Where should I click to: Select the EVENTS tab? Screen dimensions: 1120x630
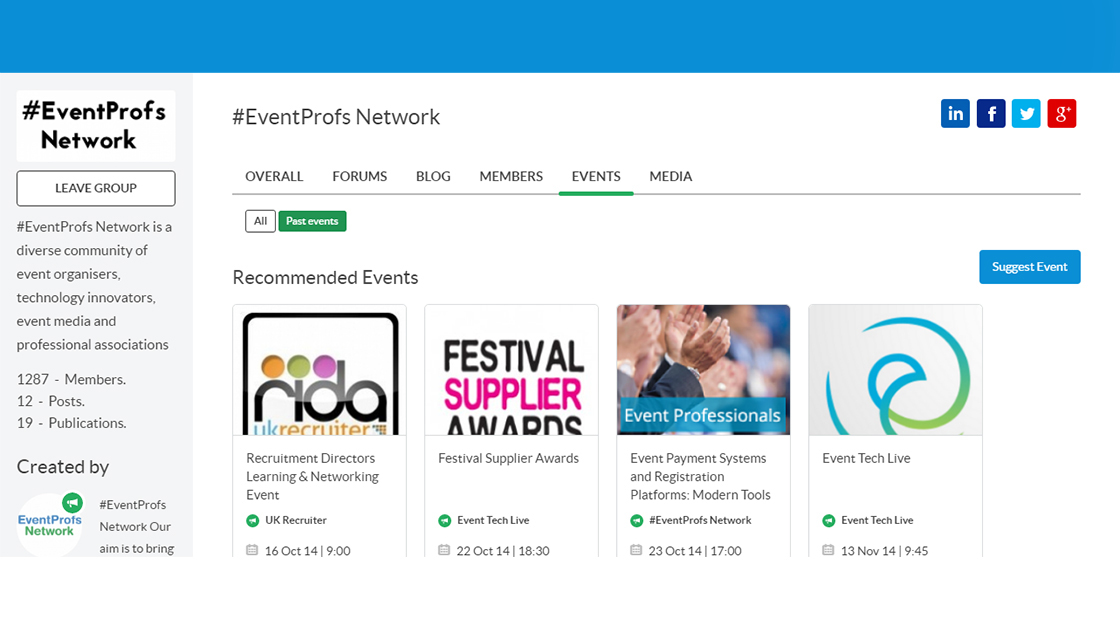point(596,176)
